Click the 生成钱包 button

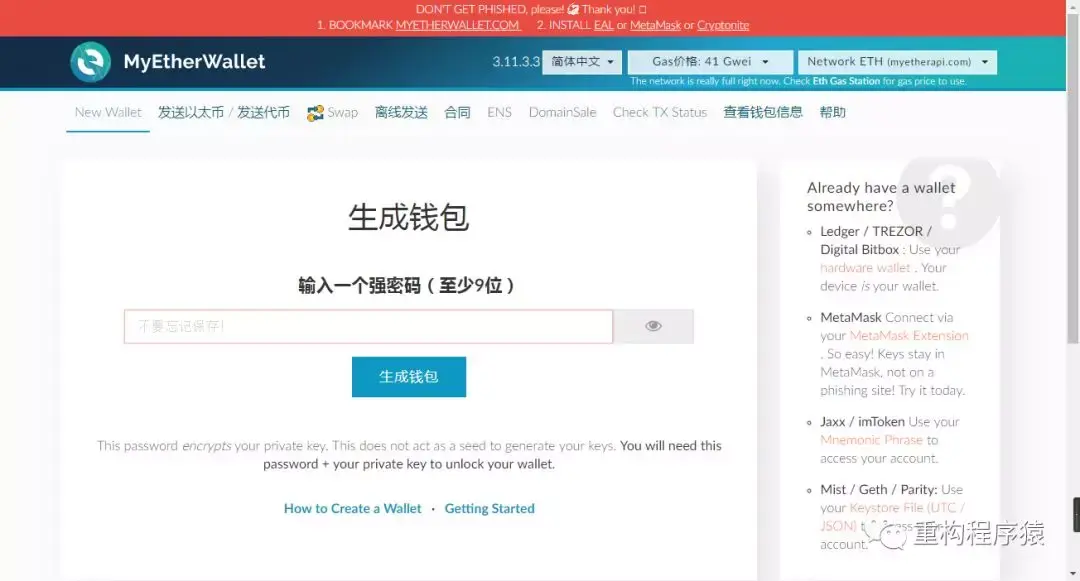pyautogui.click(x=409, y=377)
